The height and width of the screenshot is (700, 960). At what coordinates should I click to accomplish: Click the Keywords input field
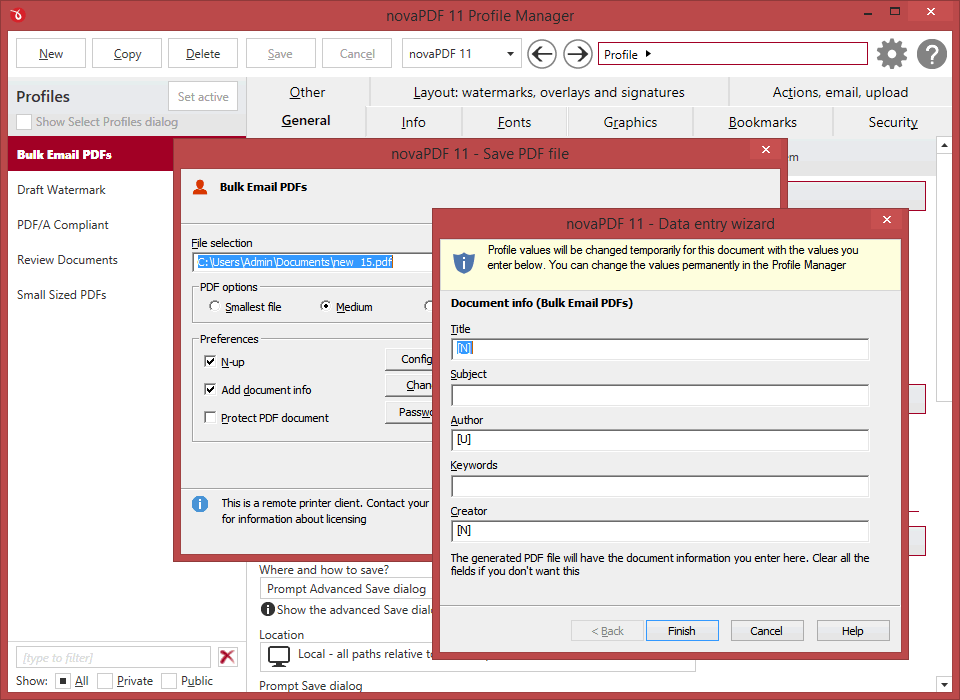(660, 486)
